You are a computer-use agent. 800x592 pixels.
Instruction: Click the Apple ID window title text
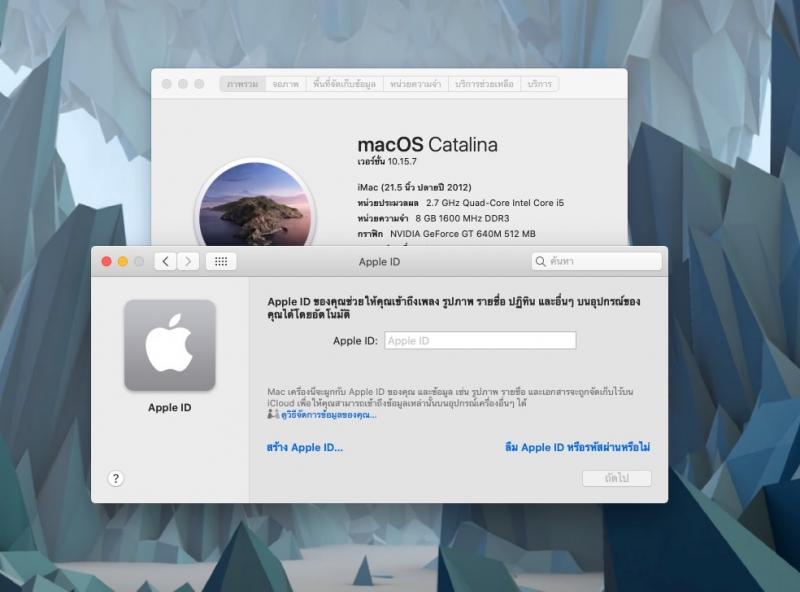[x=379, y=262]
